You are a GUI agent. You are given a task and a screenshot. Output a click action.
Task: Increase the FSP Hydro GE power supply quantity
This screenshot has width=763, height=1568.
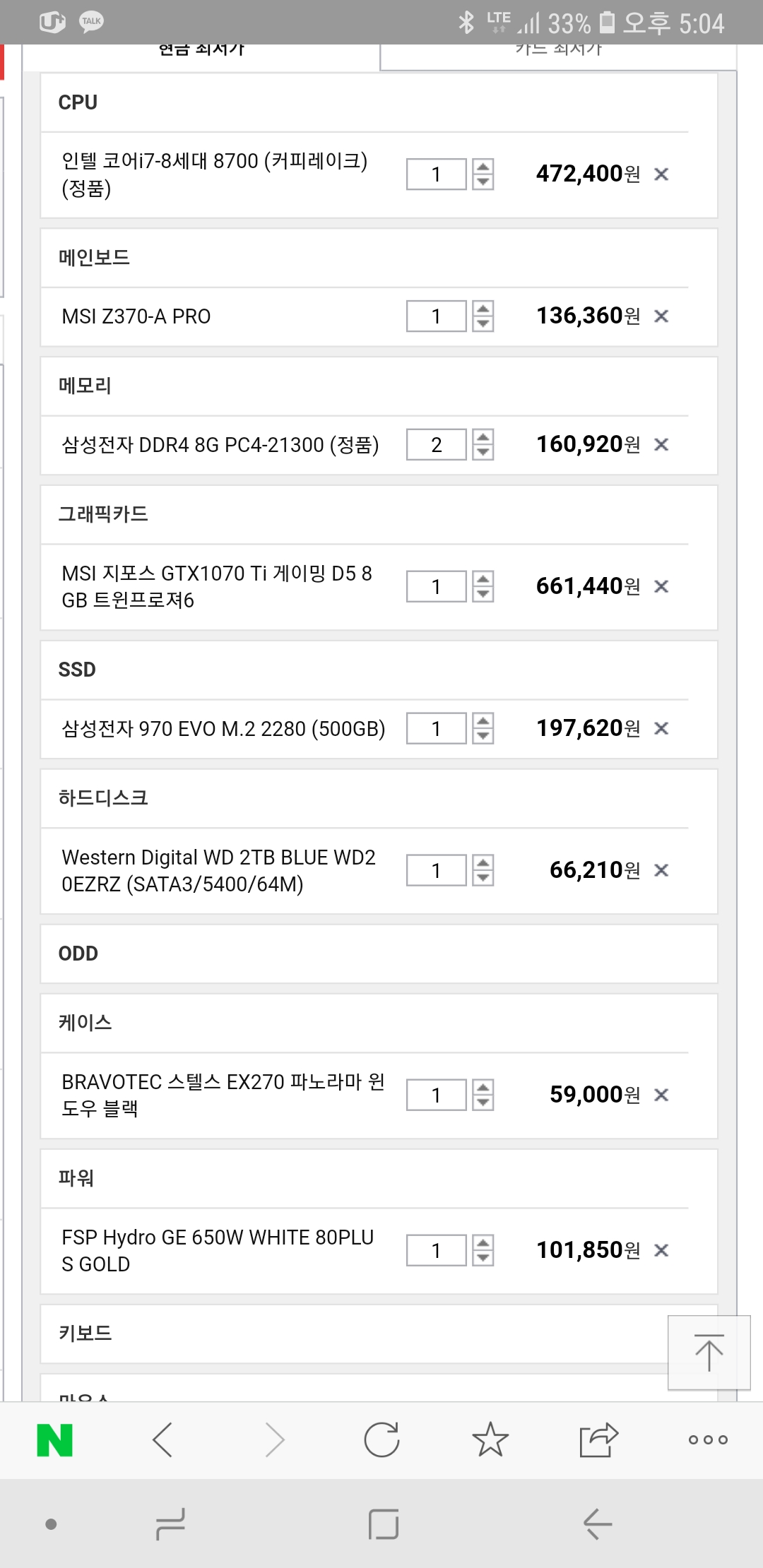[x=483, y=1243]
